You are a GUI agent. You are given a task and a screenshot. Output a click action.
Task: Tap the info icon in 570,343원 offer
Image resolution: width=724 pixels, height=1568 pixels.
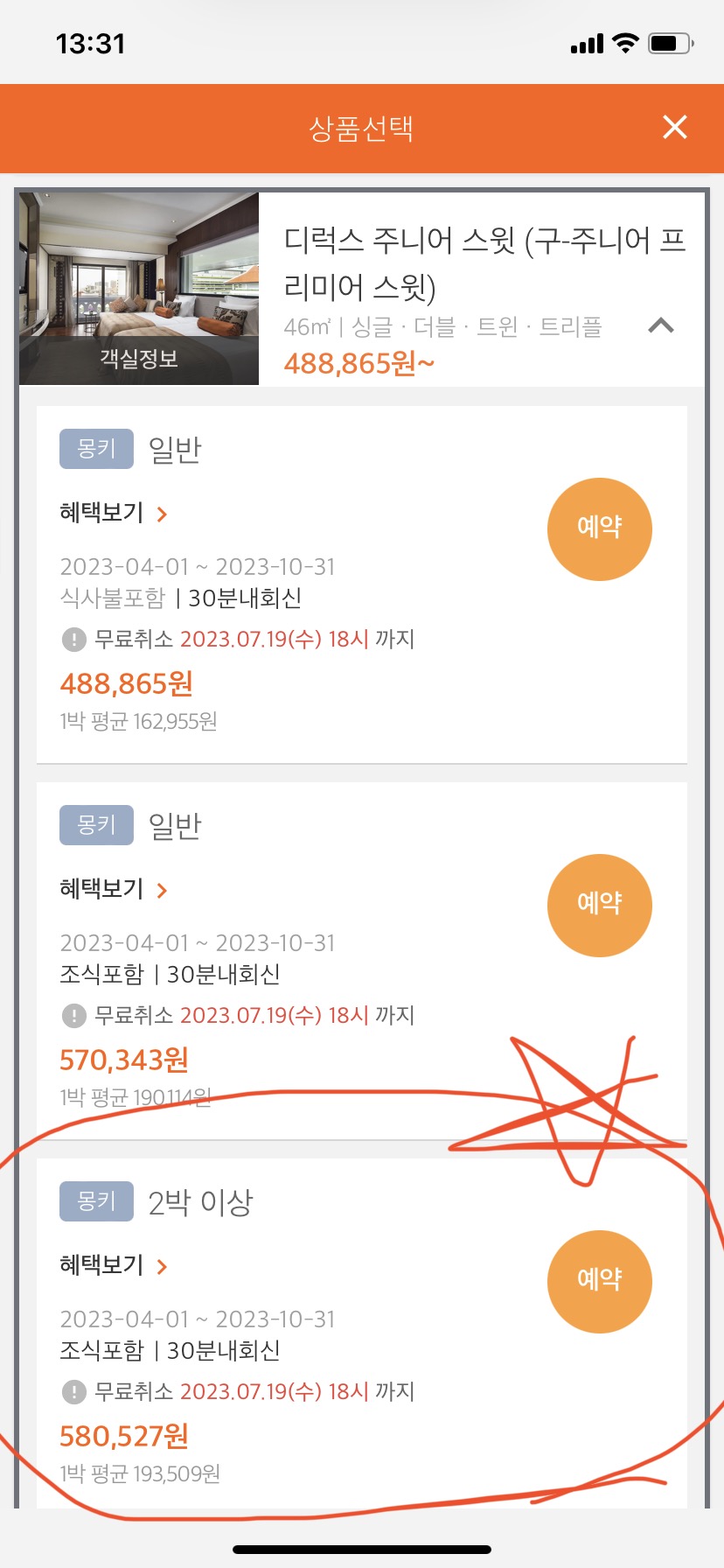(74, 1016)
